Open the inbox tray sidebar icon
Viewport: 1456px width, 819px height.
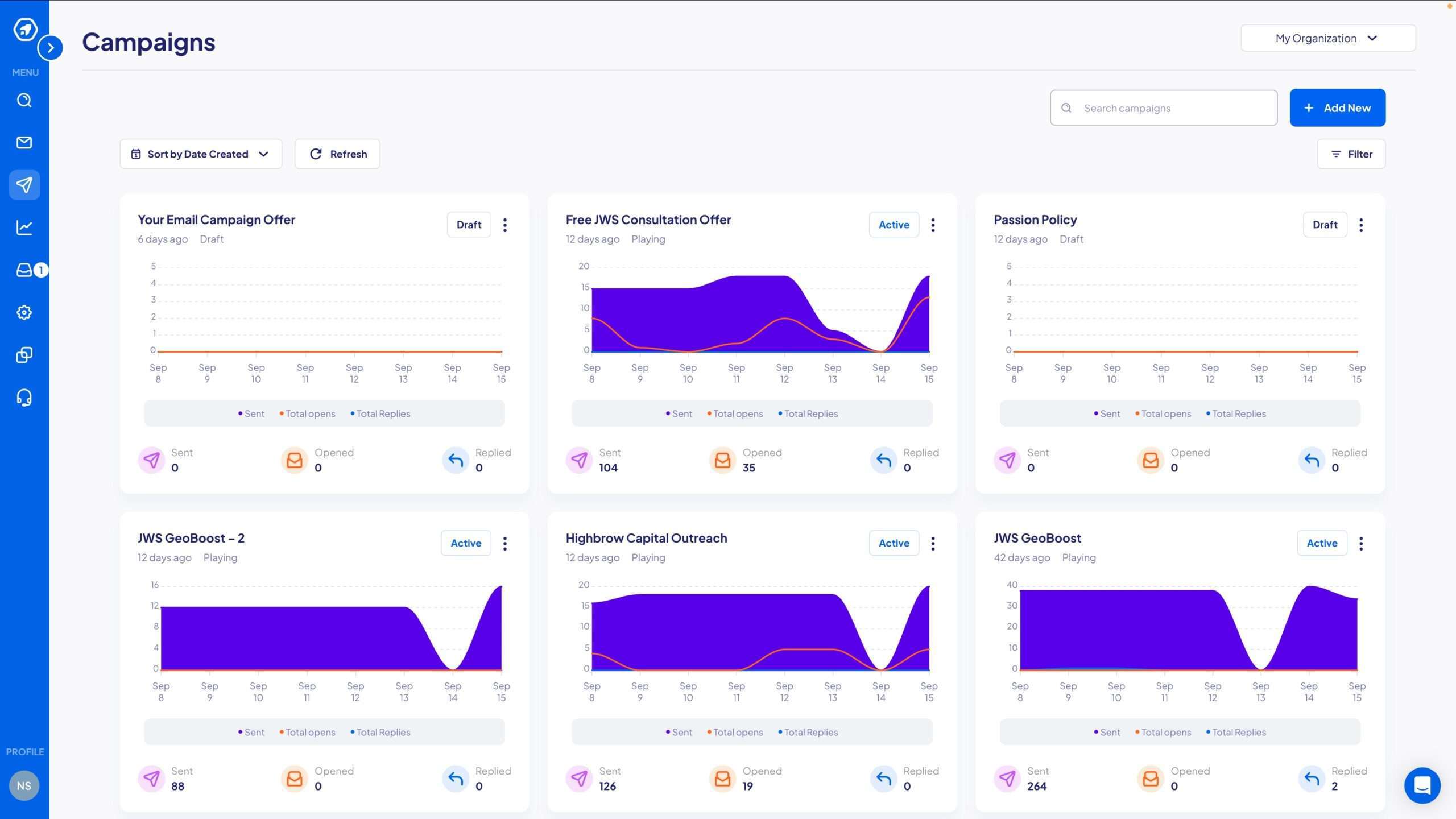point(24,270)
